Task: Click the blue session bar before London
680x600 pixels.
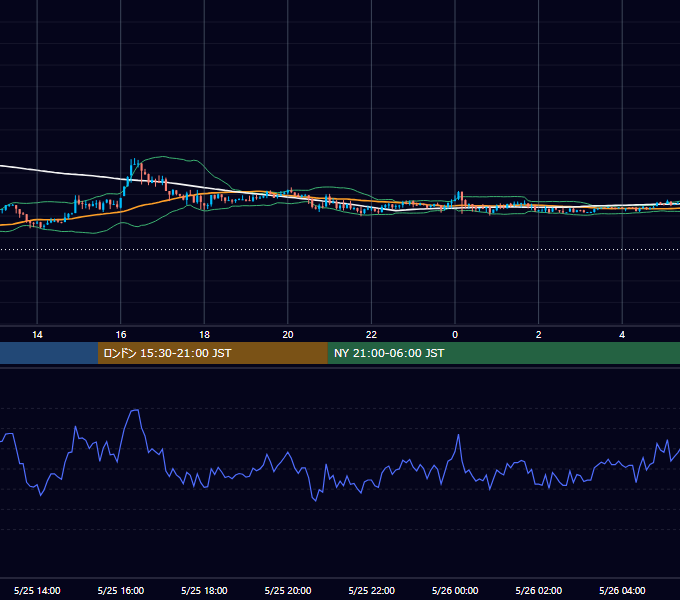Action: [x=49, y=353]
